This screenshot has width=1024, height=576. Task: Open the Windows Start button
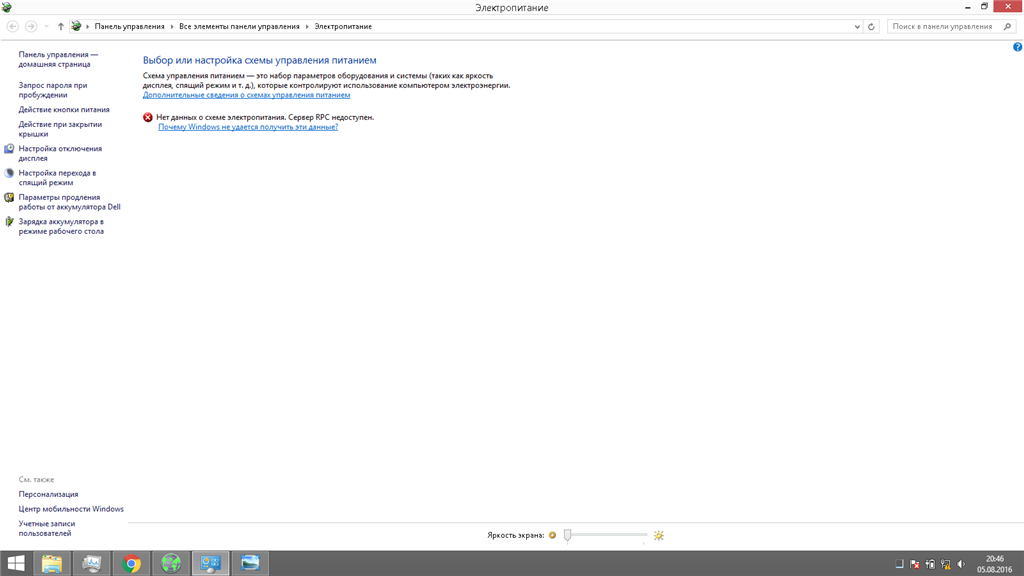16,563
